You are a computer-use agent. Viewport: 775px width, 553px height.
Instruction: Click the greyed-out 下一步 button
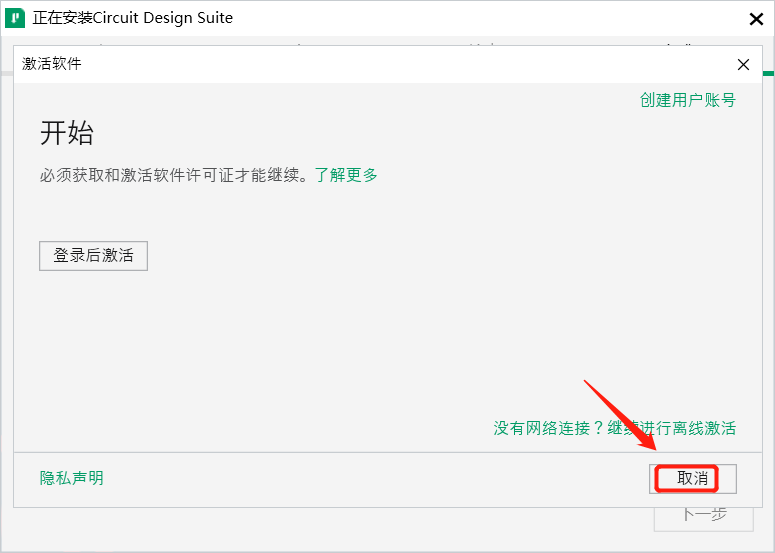coord(703,514)
